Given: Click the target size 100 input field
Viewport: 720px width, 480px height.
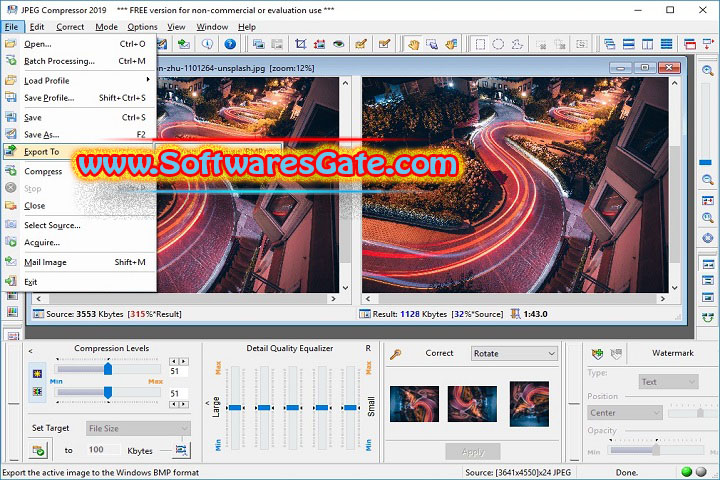Looking at the screenshot, I should tap(103, 449).
